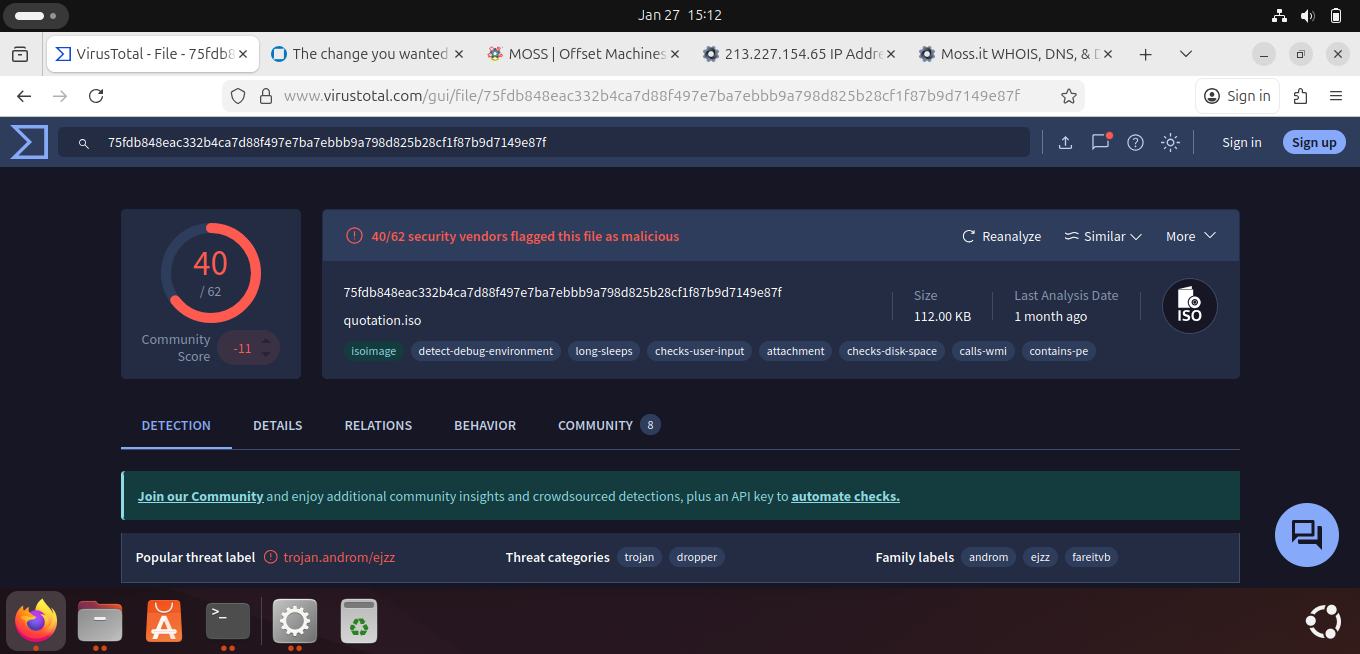Toggle the light/dark theme sun icon
1360x654 pixels.
(1170, 143)
